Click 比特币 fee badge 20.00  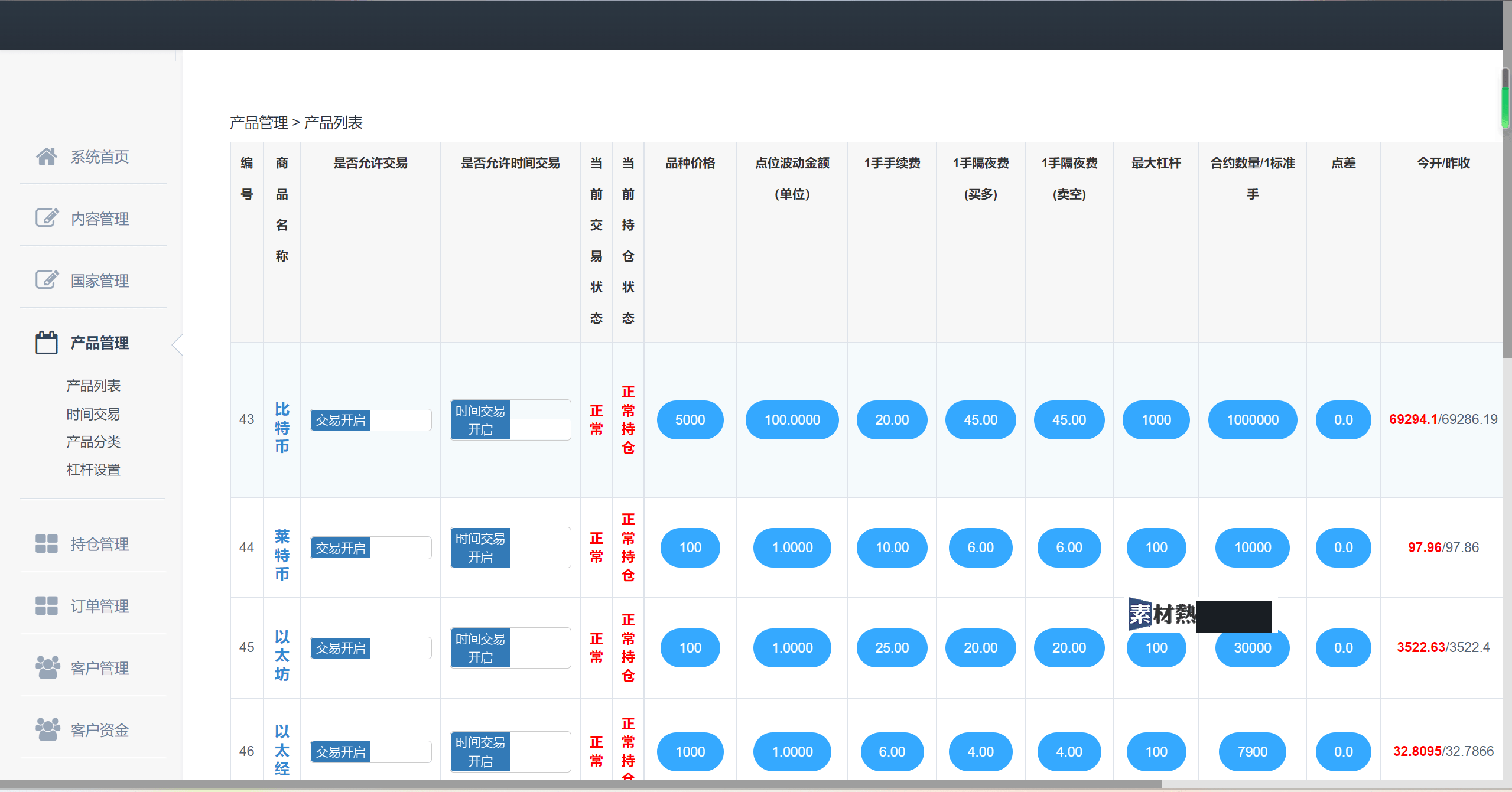[x=892, y=420]
